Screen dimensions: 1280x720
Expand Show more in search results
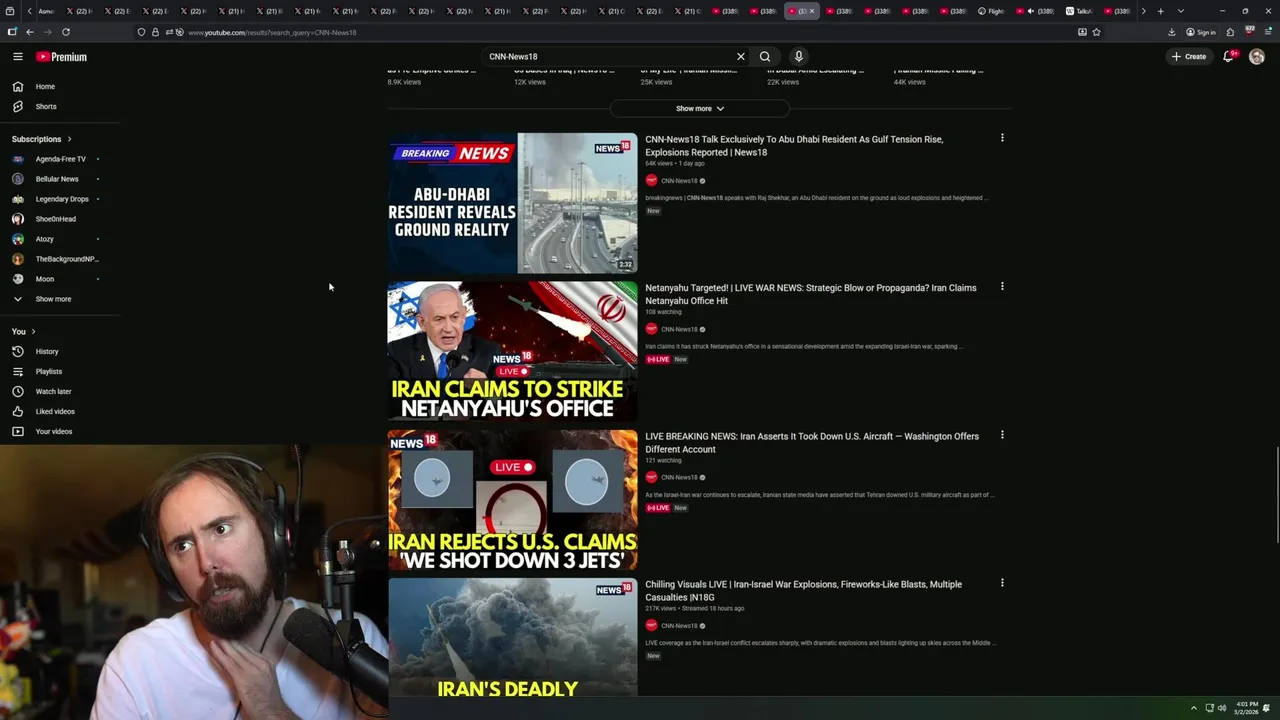coord(699,108)
